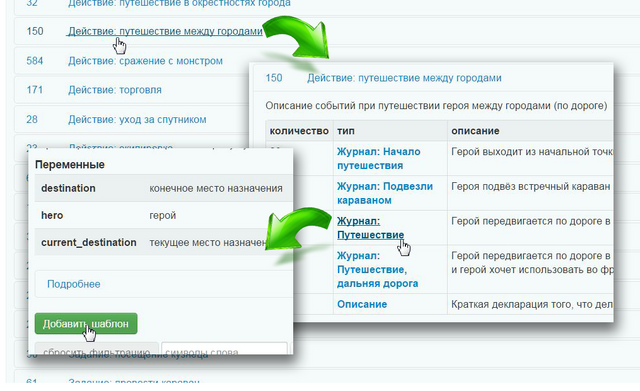The width and height of the screenshot is (640, 391).
Task: Click 'описание' column header
Action: (475, 131)
